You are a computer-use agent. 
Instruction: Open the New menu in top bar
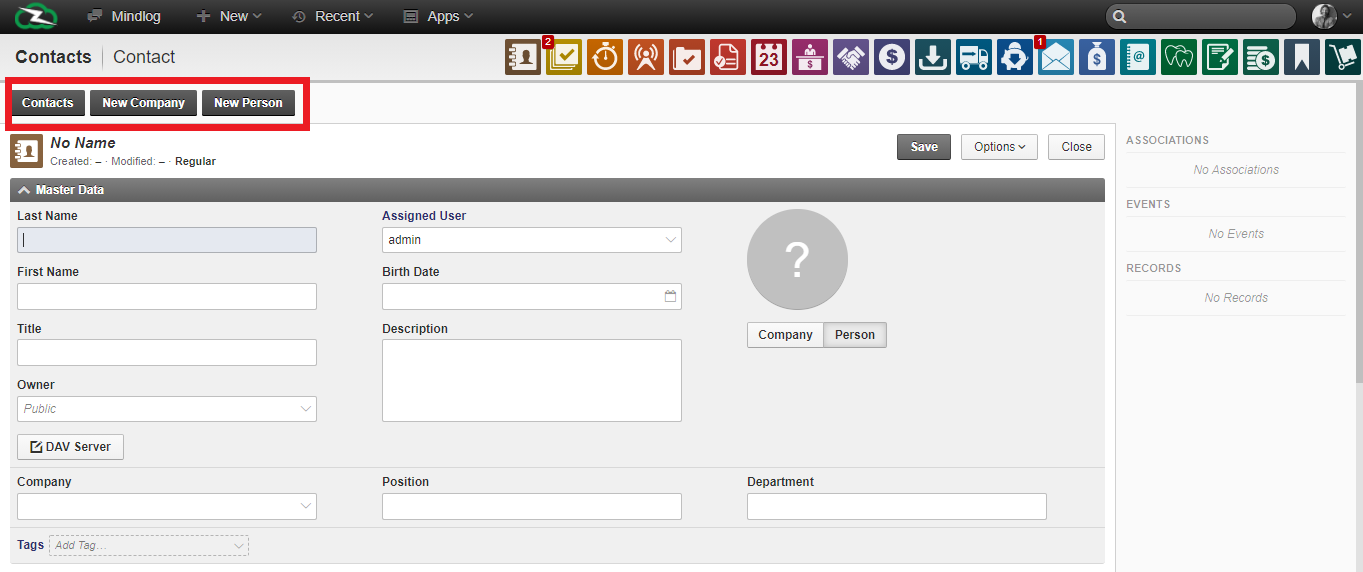coord(229,16)
